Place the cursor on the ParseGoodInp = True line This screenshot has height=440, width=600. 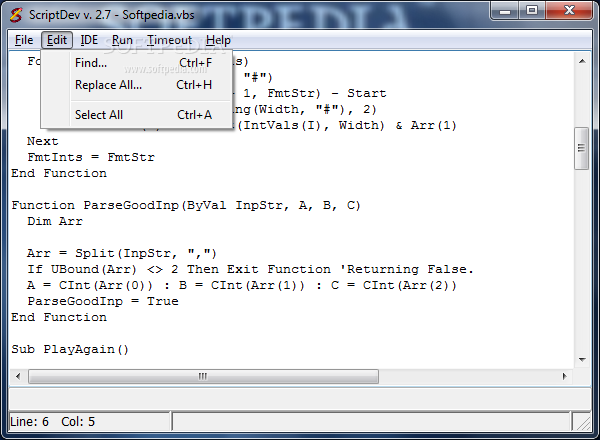[103, 301]
